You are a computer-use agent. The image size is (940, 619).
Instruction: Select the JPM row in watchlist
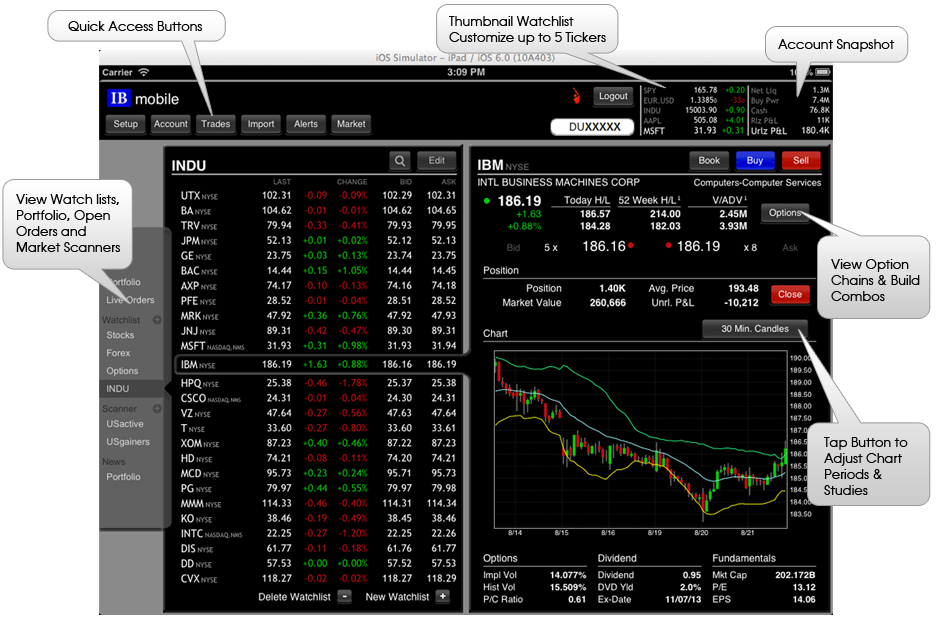coord(318,240)
